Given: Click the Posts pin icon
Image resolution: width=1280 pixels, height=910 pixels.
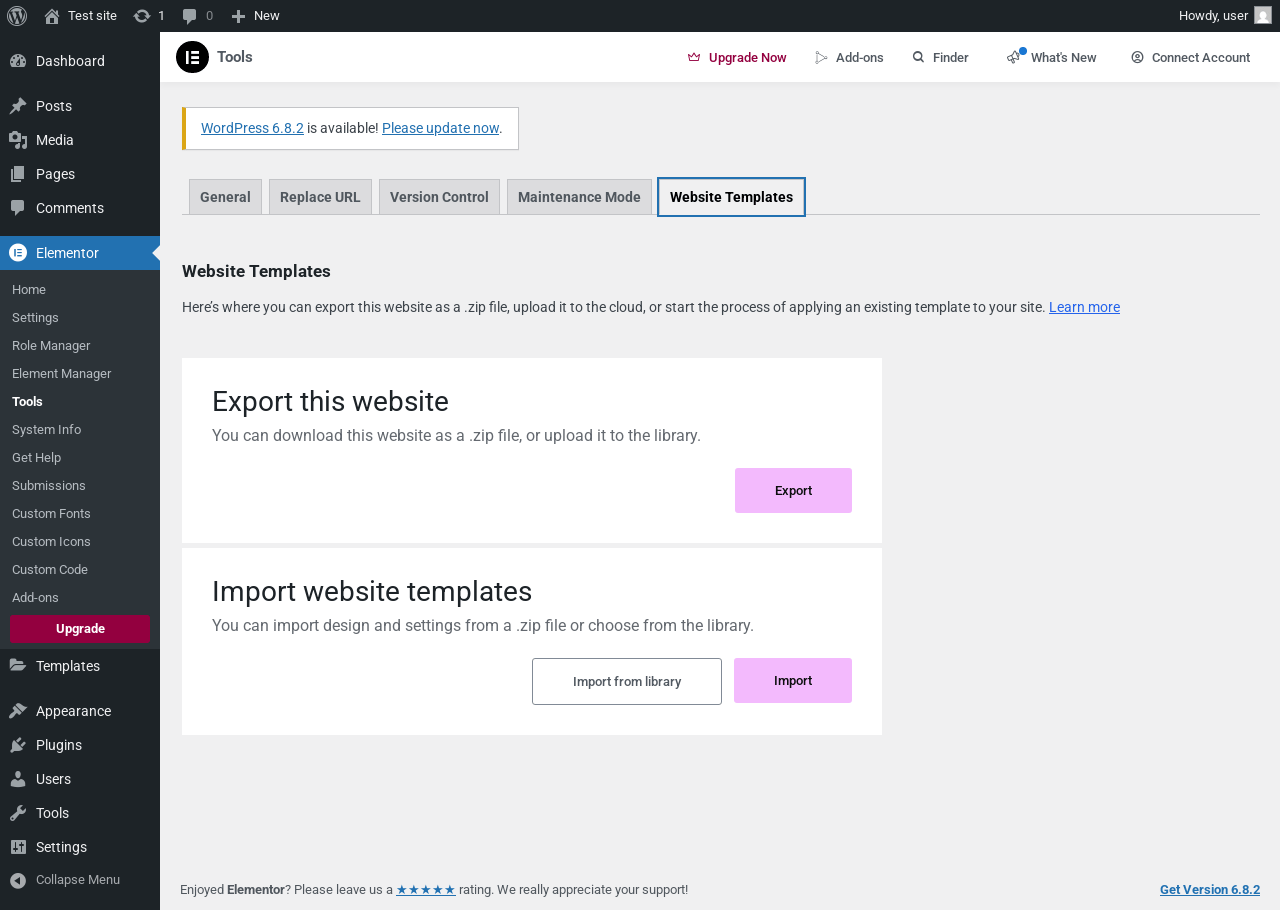Looking at the screenshot, I should point(18,106).
